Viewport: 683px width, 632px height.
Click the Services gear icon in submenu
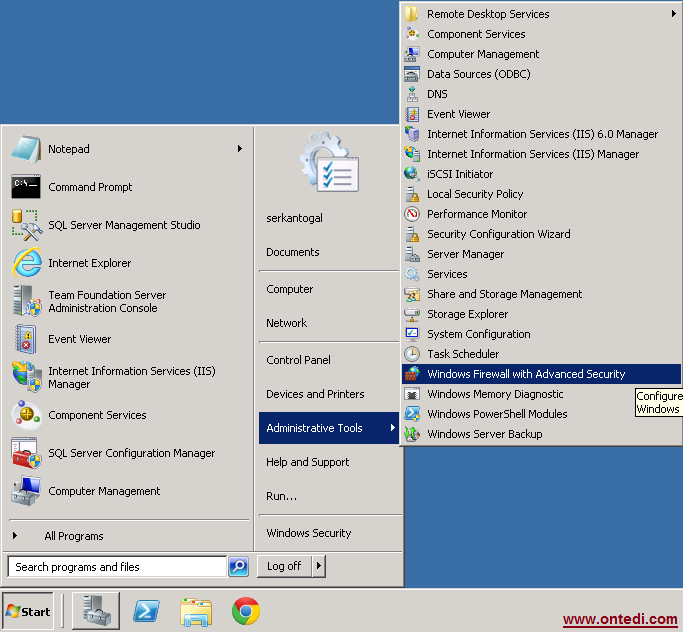(x=412, y=274)
